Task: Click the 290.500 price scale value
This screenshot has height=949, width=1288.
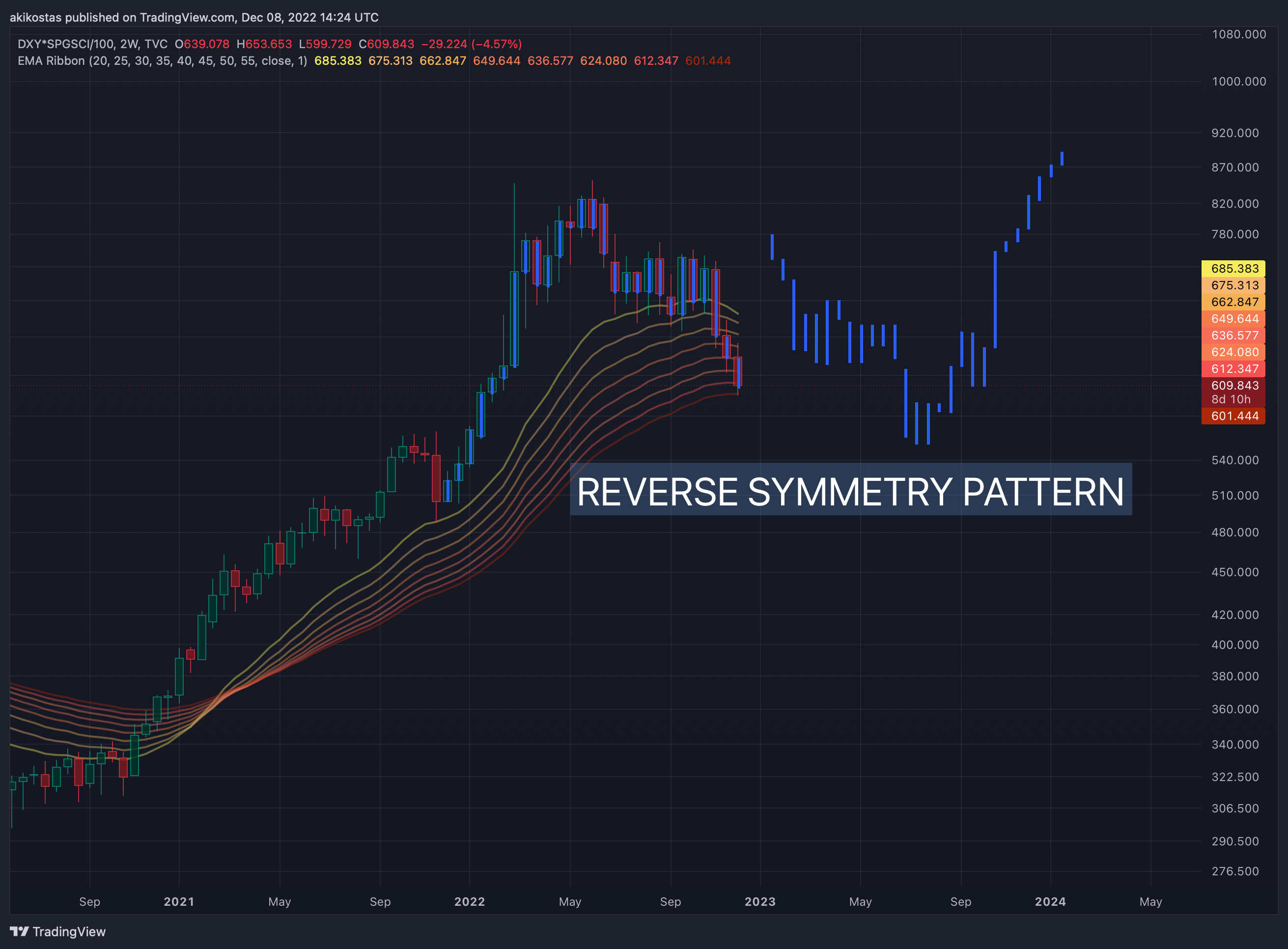Action: (x=1234, y=841)
